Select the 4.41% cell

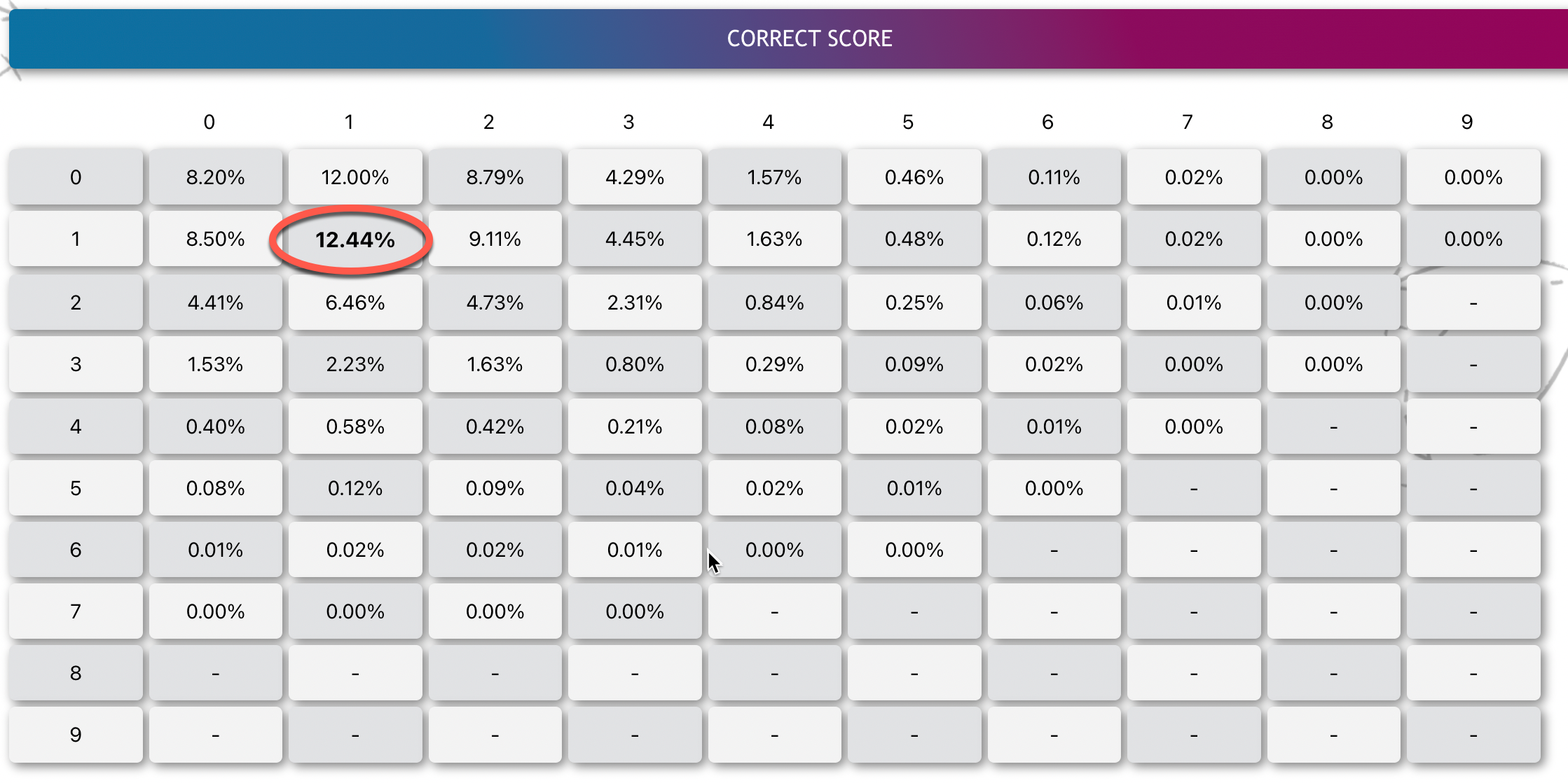(x=216, y=303)
